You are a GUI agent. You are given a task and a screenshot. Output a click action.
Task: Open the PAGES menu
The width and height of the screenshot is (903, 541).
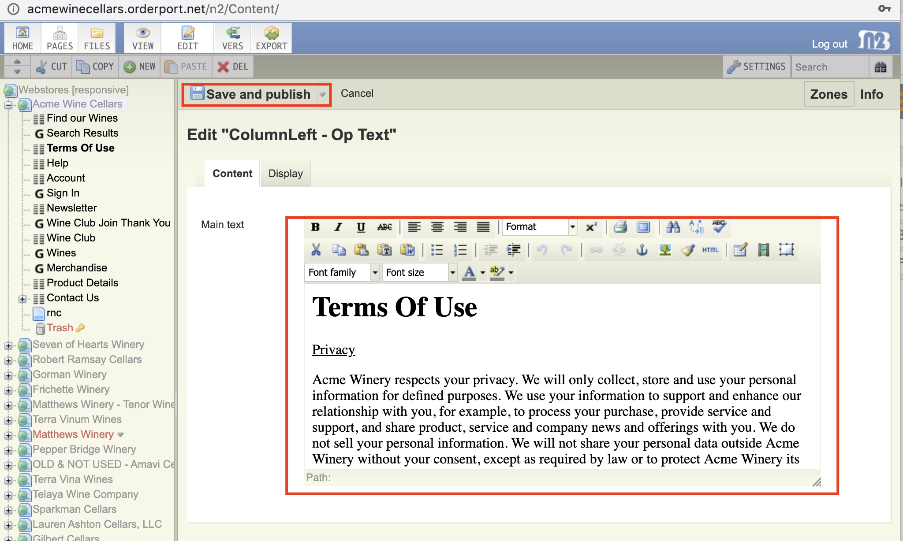coord(60,38)
